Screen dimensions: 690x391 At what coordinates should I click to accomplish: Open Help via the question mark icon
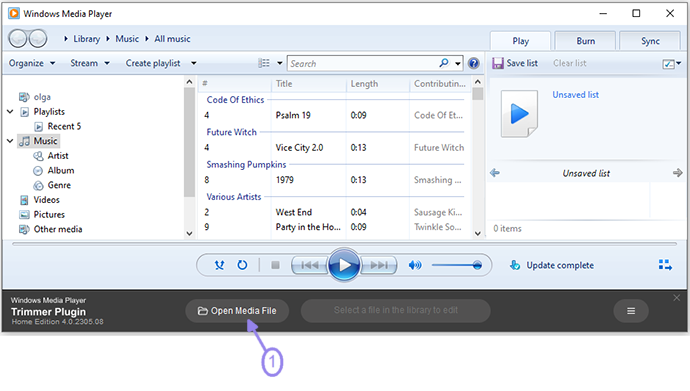click(x=473, y=63)
